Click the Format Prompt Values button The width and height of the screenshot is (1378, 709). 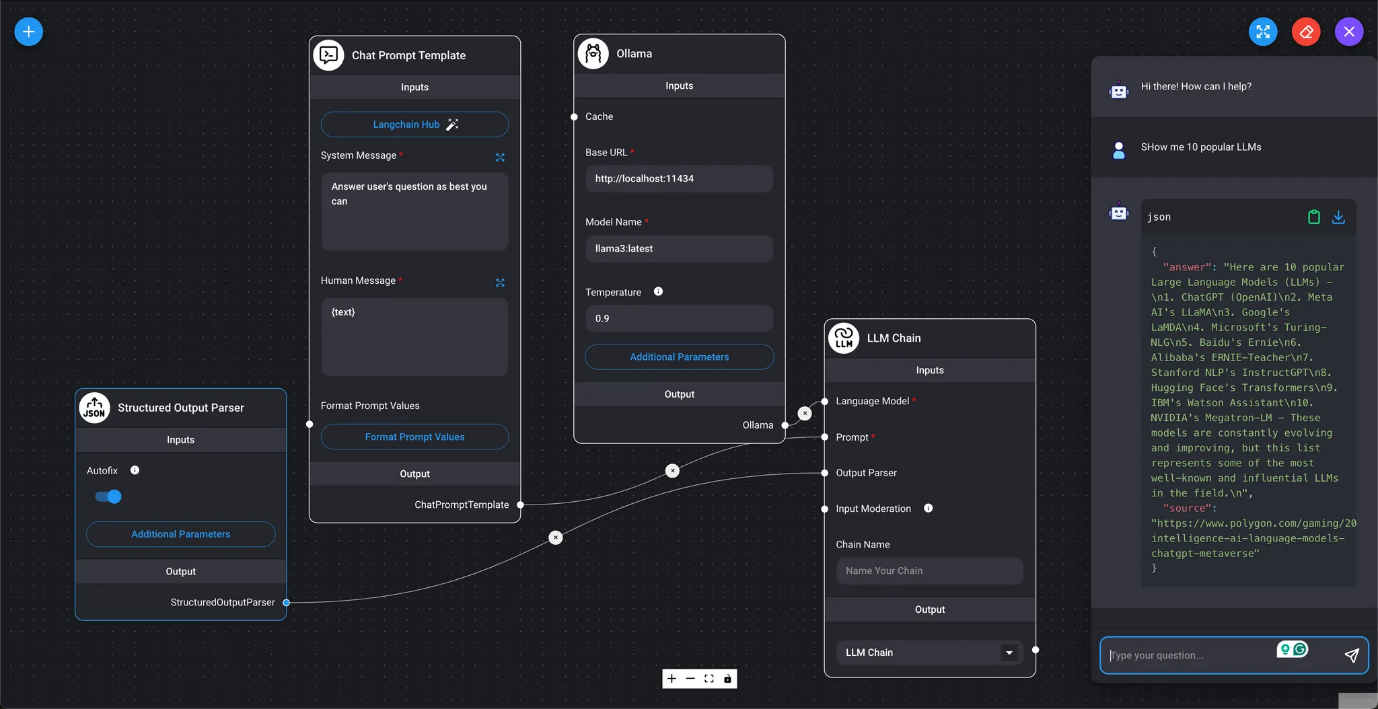coord(414,437)
